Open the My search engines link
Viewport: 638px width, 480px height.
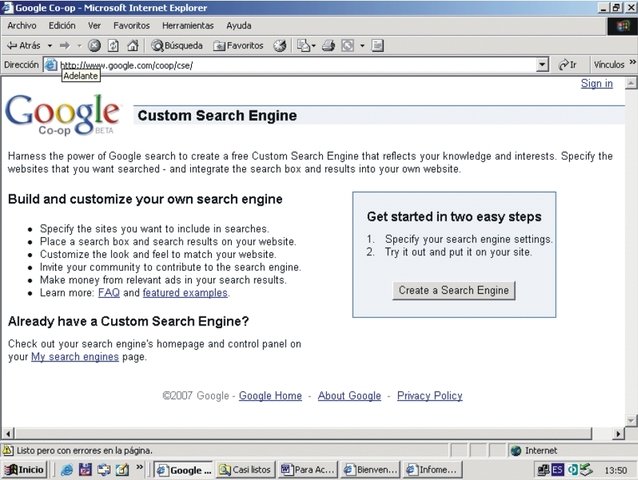pos(75,357)
